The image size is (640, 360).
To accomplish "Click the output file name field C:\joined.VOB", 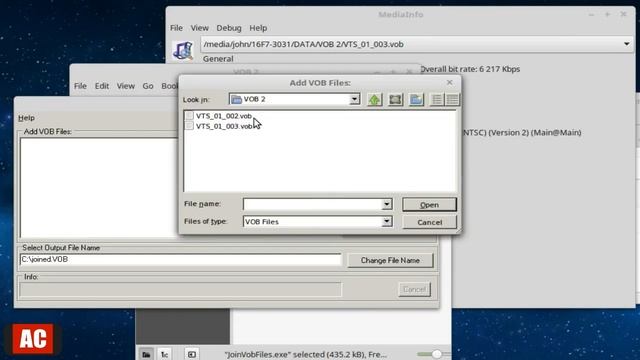I will (180, 260).
